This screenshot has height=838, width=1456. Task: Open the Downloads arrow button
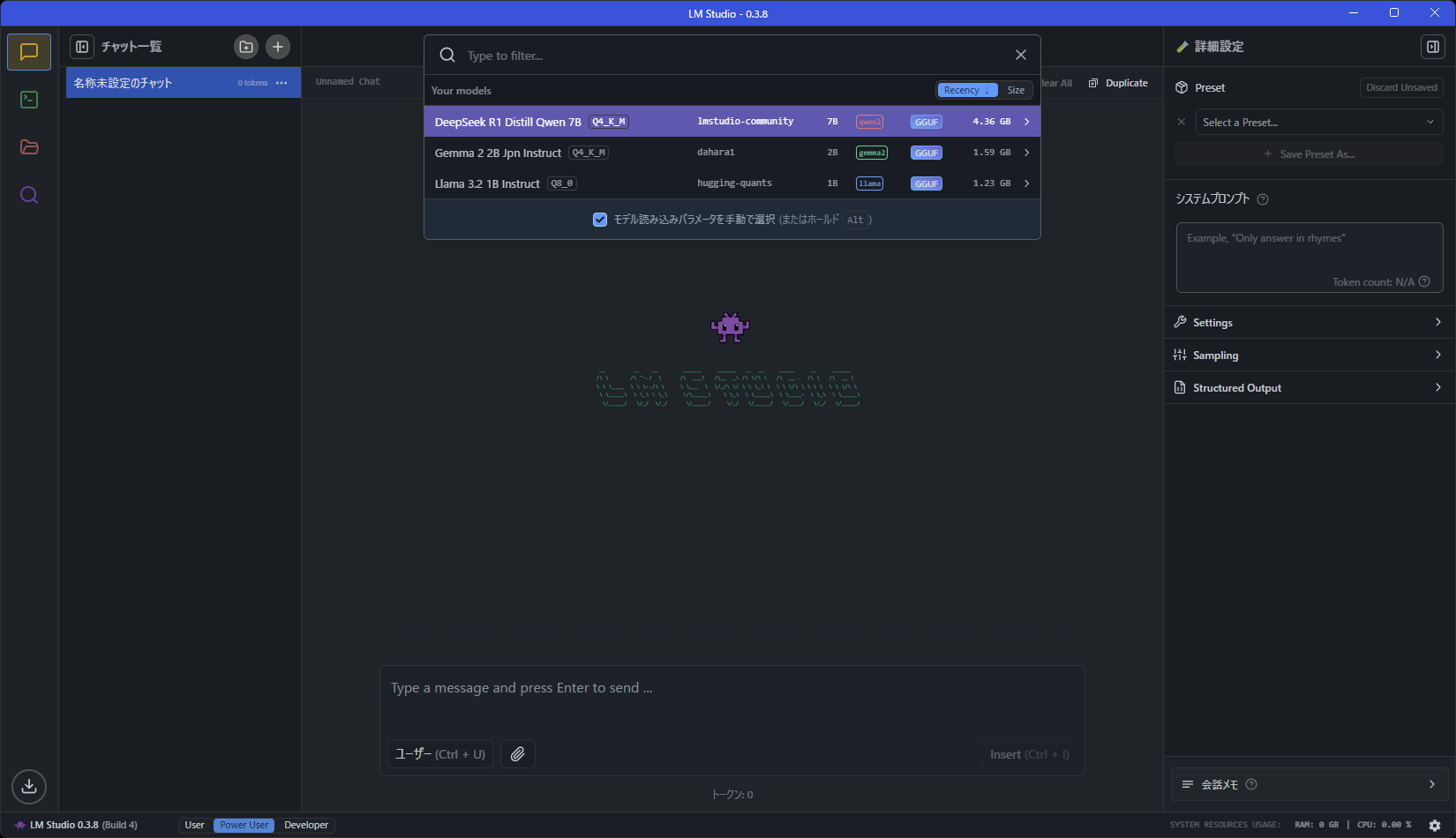pos(29,786)
